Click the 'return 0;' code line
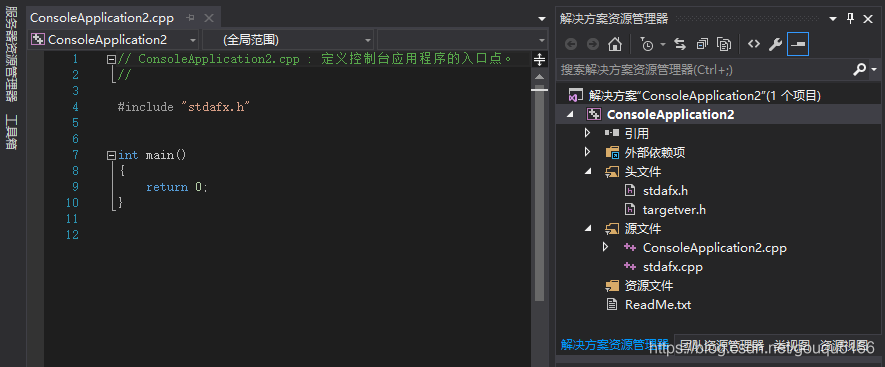 pyautogui.click(x=177, y=187)
